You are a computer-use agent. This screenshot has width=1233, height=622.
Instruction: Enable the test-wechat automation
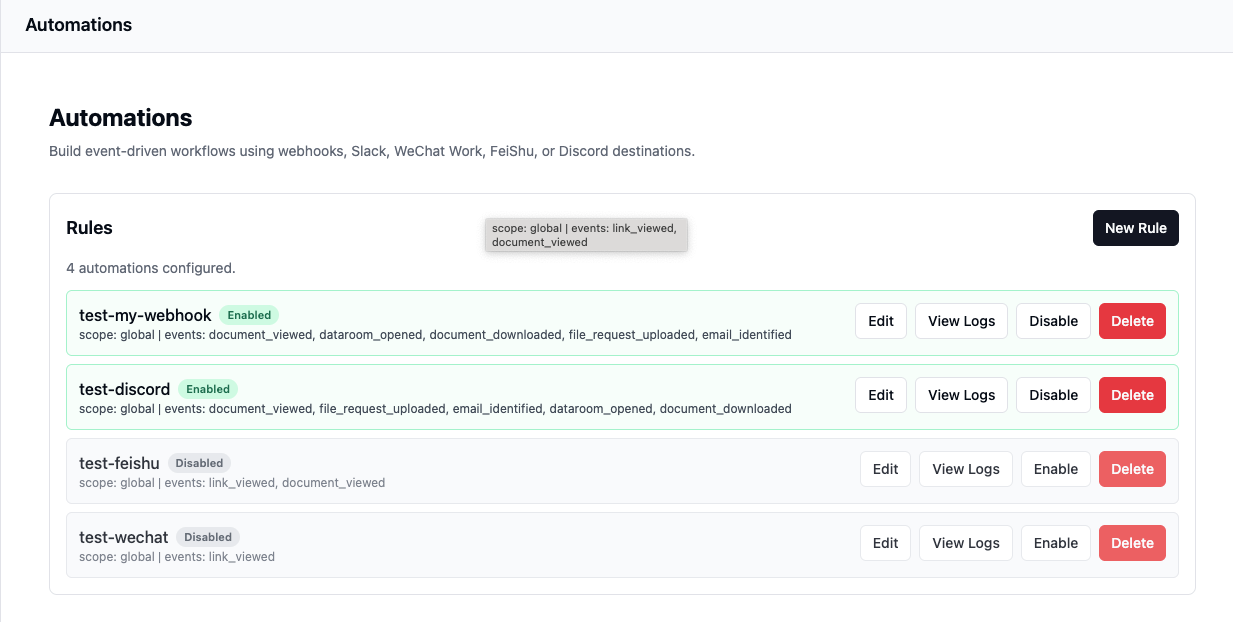pyautogui.click(x=1056, y=543)
